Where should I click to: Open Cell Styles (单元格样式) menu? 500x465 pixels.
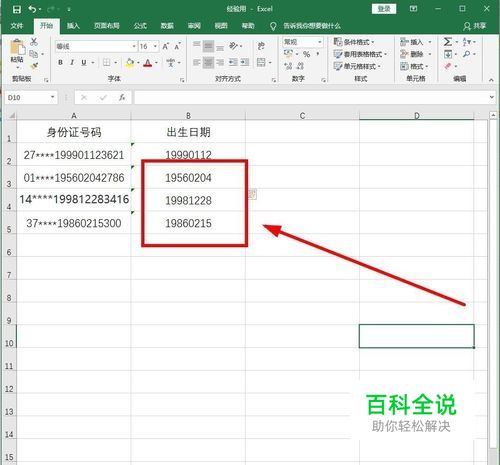coord(357,66)
